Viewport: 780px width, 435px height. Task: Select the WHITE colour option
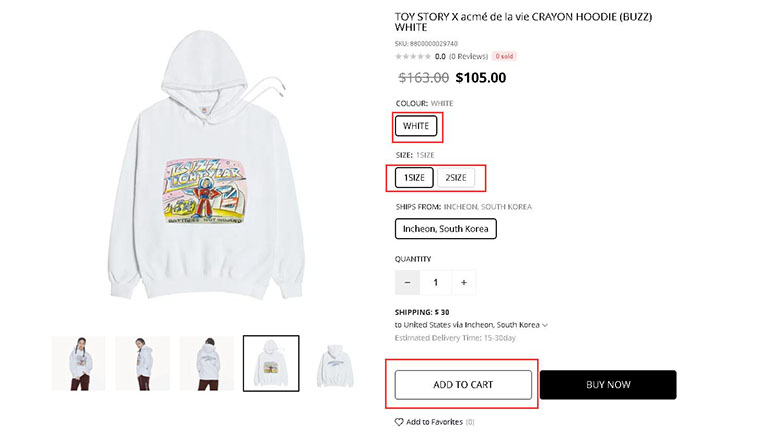(416, 126)
